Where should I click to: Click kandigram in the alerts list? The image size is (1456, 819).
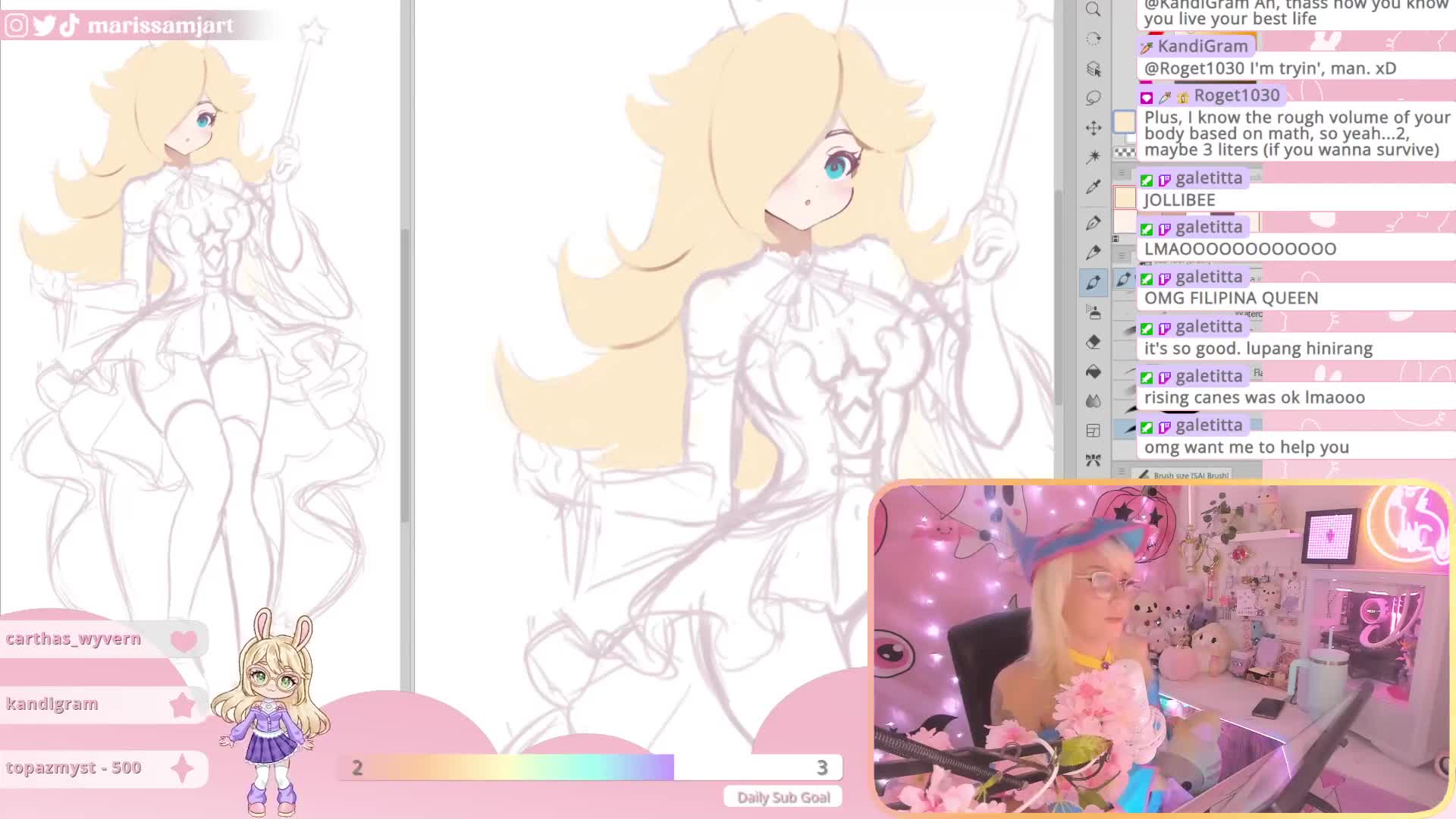tap(52, 704)
